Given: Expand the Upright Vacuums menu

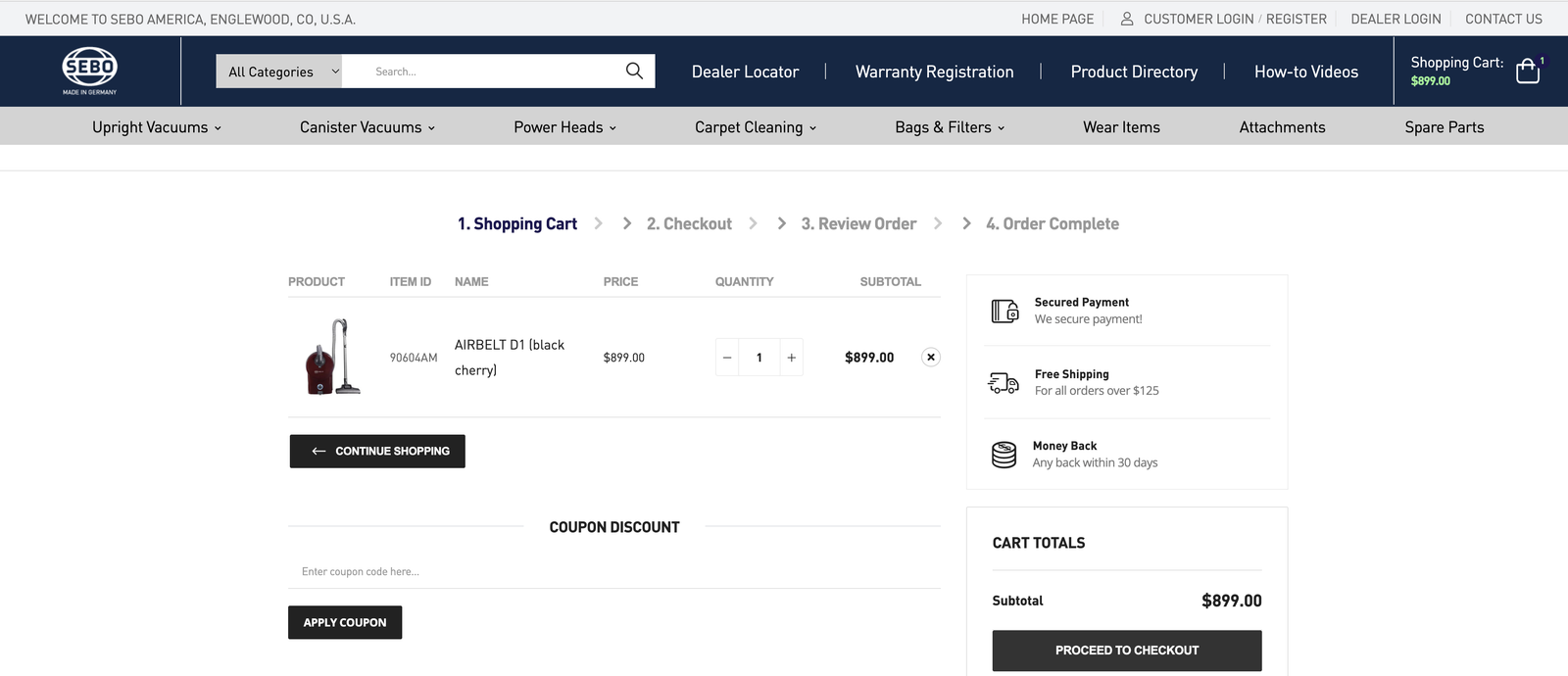Looking at the screenshot, I should coord(156,127).
